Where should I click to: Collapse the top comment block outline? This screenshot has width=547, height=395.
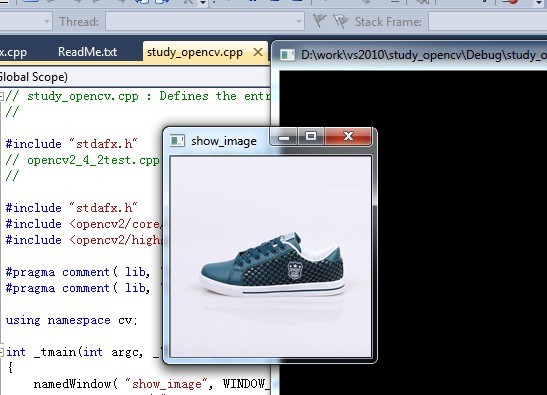[2, 96]
